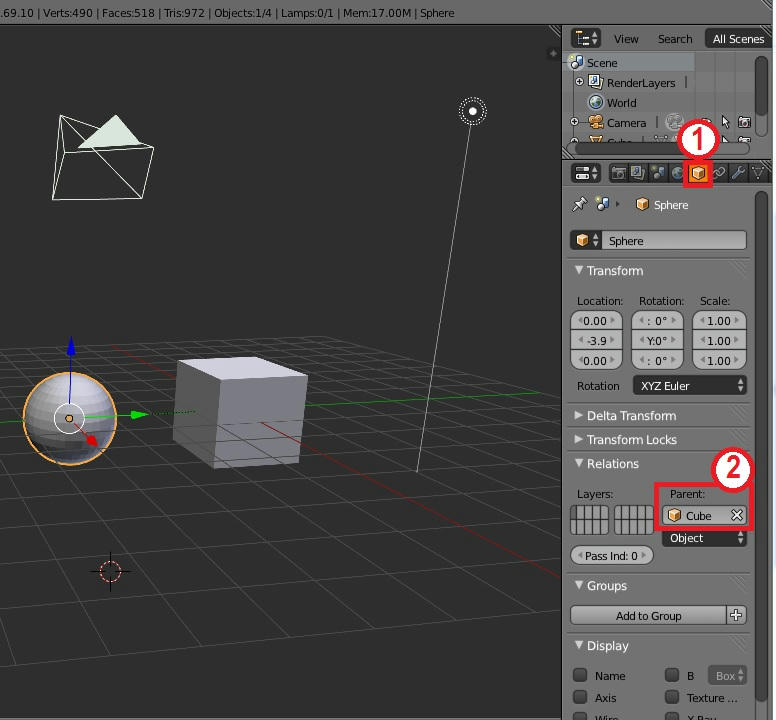The width and height of the screenshot is (776, 720).
Task: Click the Outliner vertical scrollbar
Action: coord(761,88)
